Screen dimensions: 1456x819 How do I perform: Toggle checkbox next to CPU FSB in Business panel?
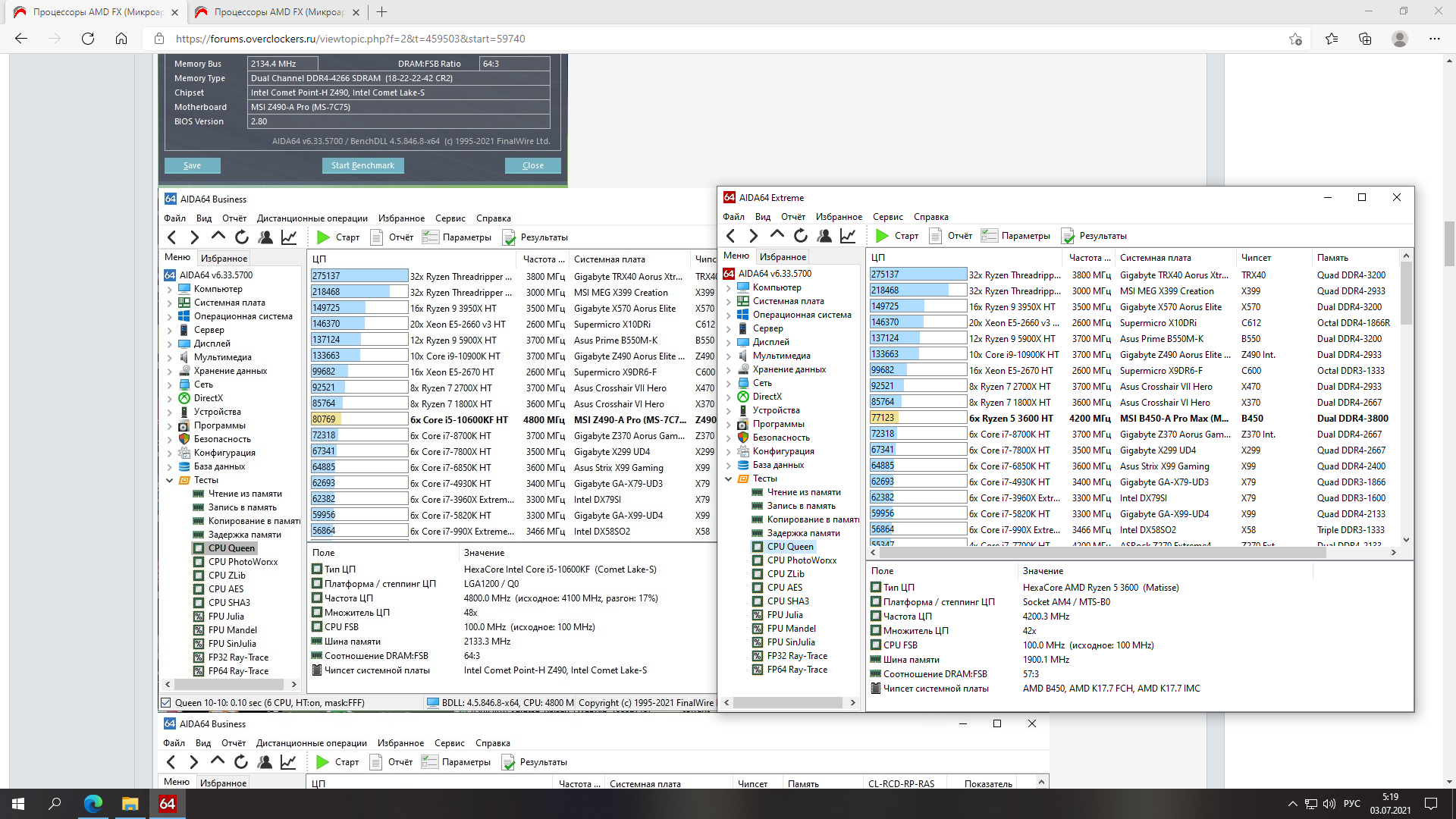(317, 627)
